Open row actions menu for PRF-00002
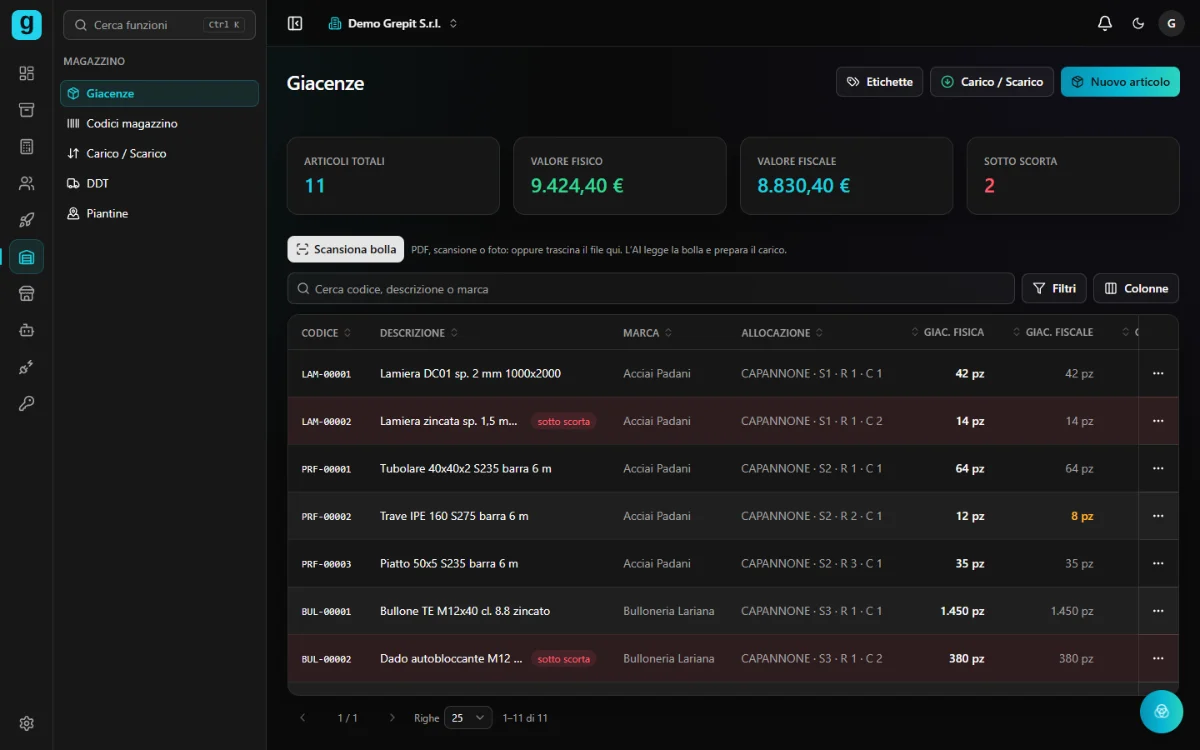This screenshot has height=750, width=1200. 1158,516
